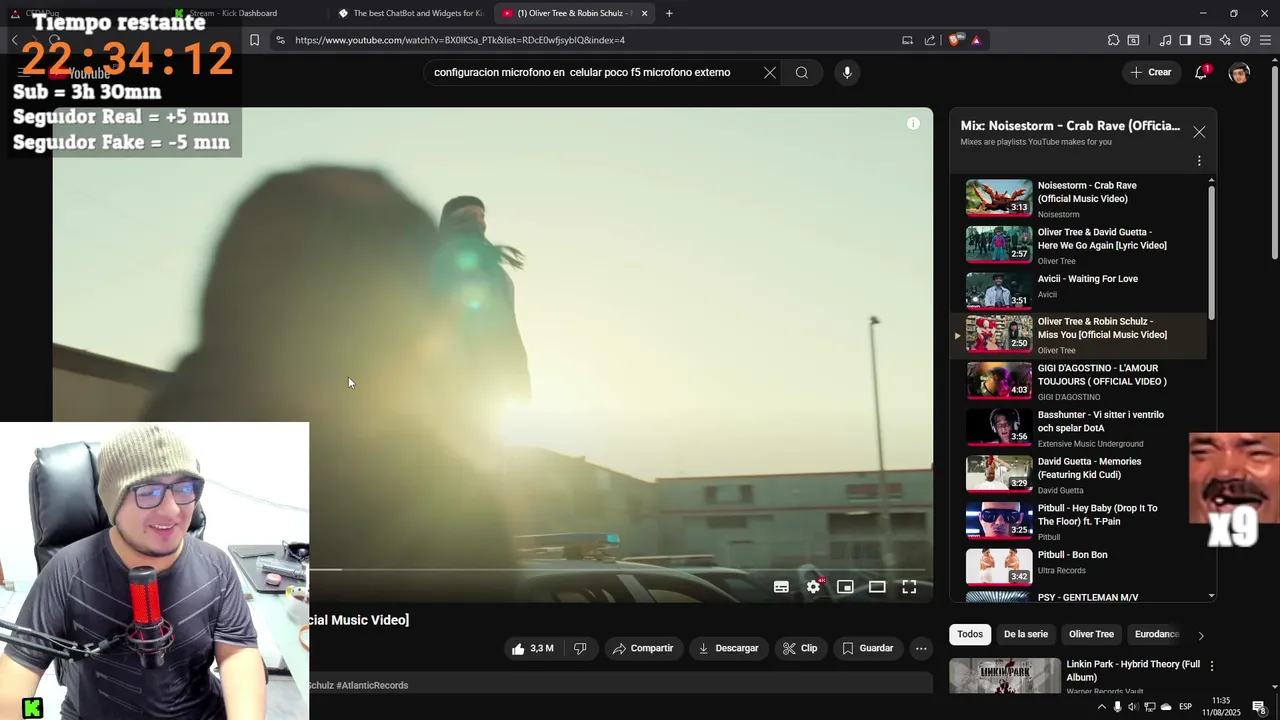Open Brave Wallet icon
Screen dimensions: 1280x720
point(1205,40)
